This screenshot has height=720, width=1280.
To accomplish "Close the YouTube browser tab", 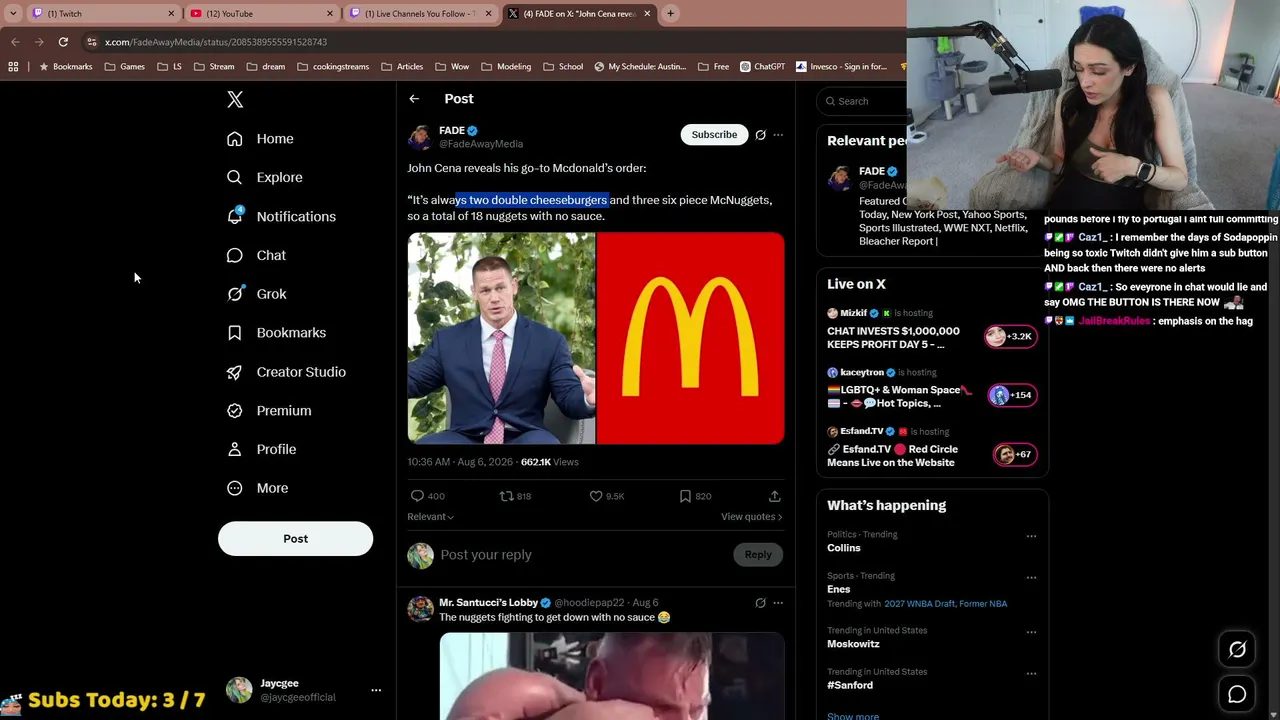I will 330,14.
